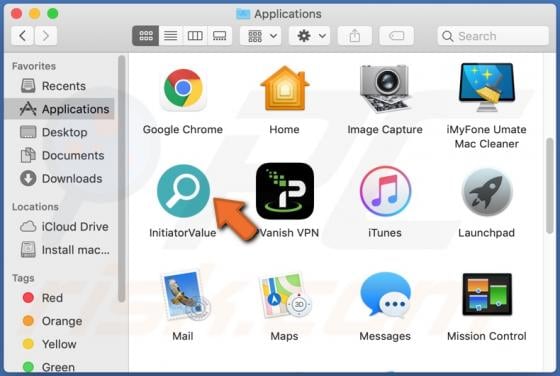The image size is (560, 376).
Task: Click the sidebar vertical scrollbar
Action: click(121, 179)
